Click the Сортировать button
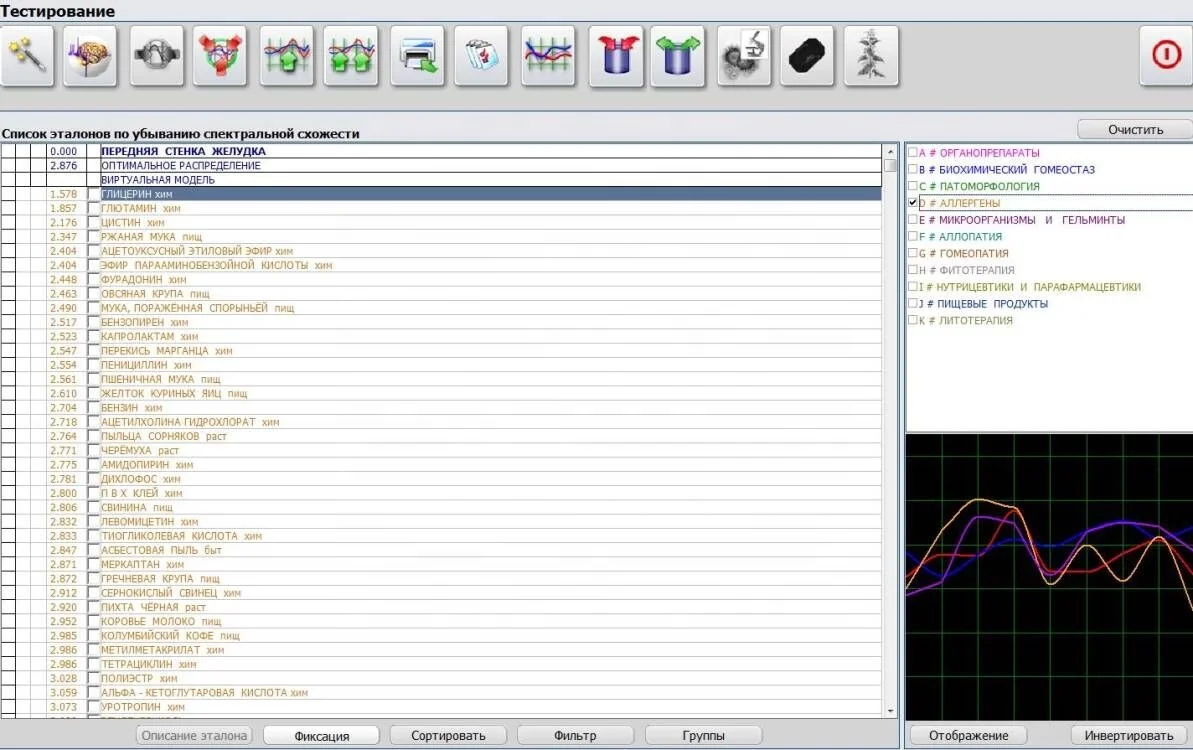The height and width of the screenshot is (750, 1193). [x=449, y=736]
